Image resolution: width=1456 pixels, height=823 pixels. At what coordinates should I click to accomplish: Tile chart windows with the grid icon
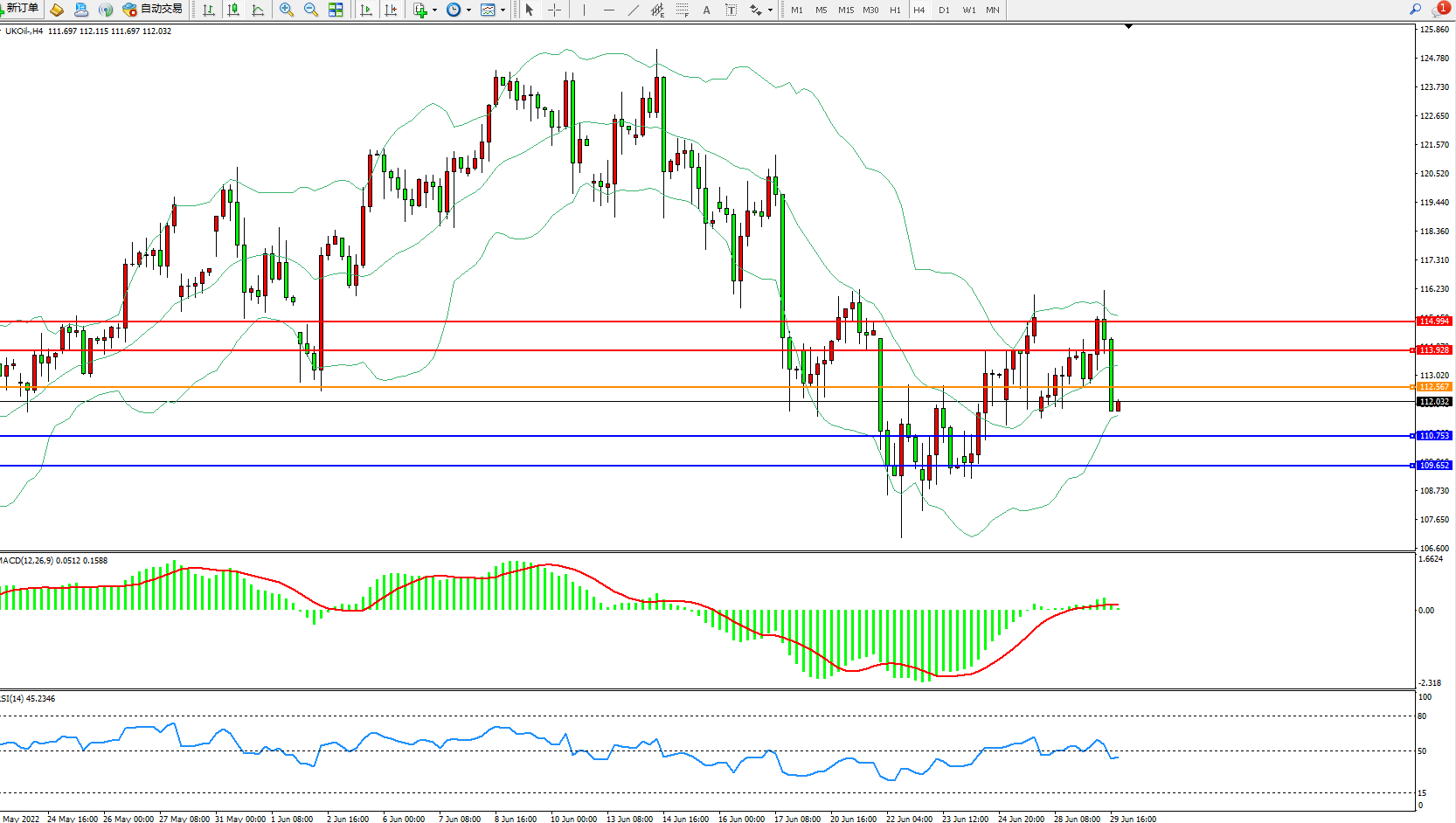point(336,10)
